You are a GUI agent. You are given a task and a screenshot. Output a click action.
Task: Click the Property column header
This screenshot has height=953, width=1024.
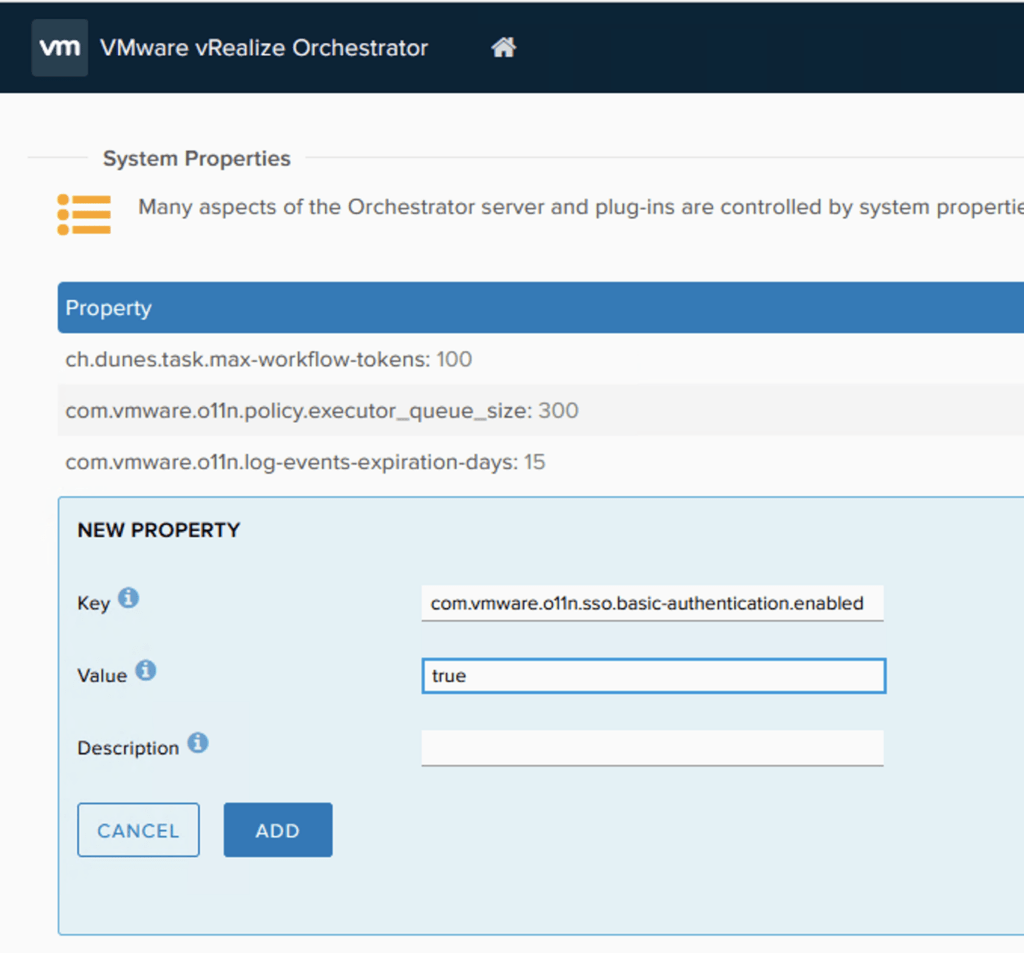tap(541, 308)
